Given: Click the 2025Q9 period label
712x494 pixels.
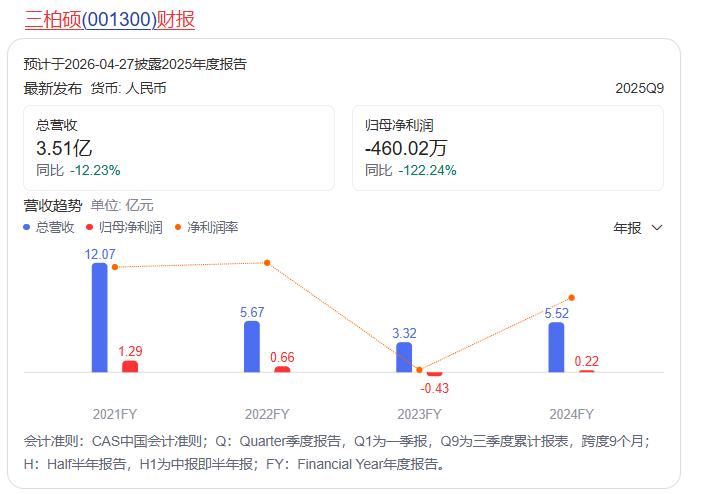Looking at the screenshot, I should point(639,88).
